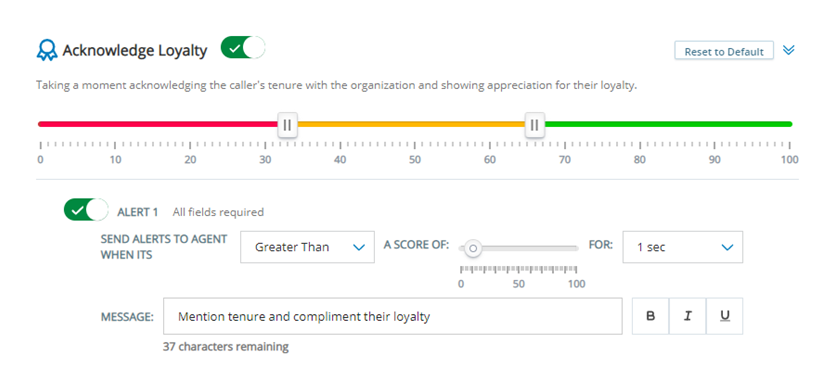
Task: Click the red segment of threshold bar
Action: point(158,124)
